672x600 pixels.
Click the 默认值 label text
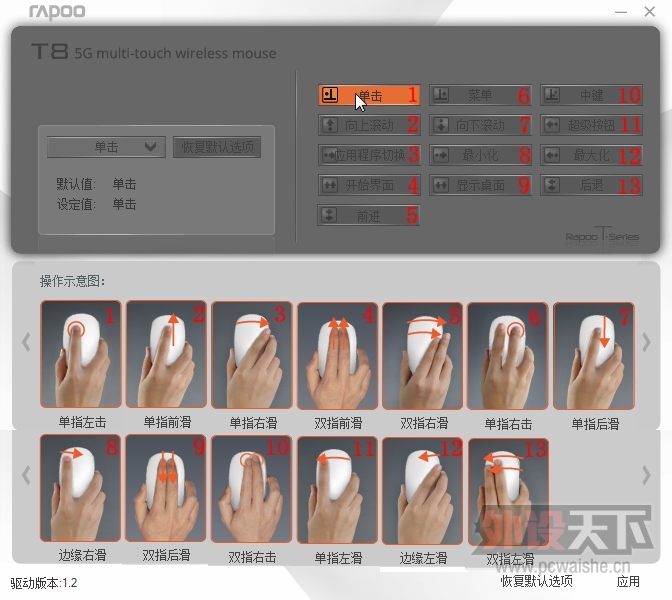coord(76,184)
